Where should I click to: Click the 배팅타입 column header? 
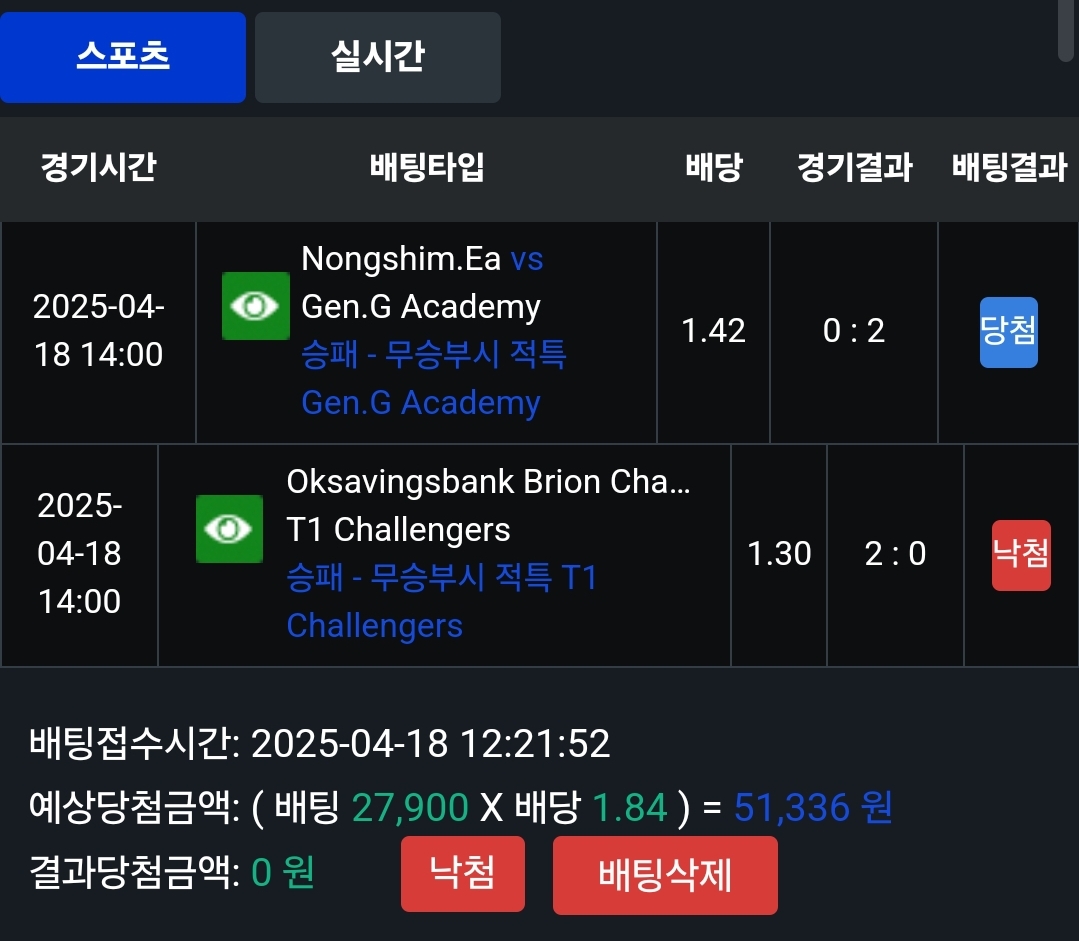click(x=427, y=167)
